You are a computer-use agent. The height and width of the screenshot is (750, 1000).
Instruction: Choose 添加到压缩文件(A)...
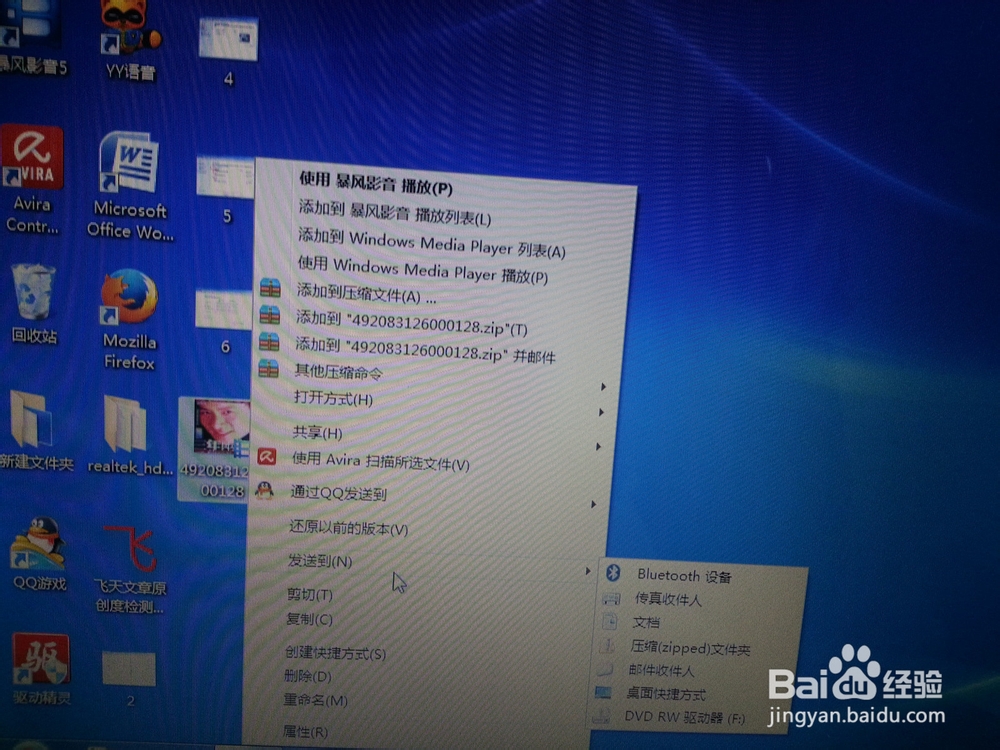coord(367,293)
